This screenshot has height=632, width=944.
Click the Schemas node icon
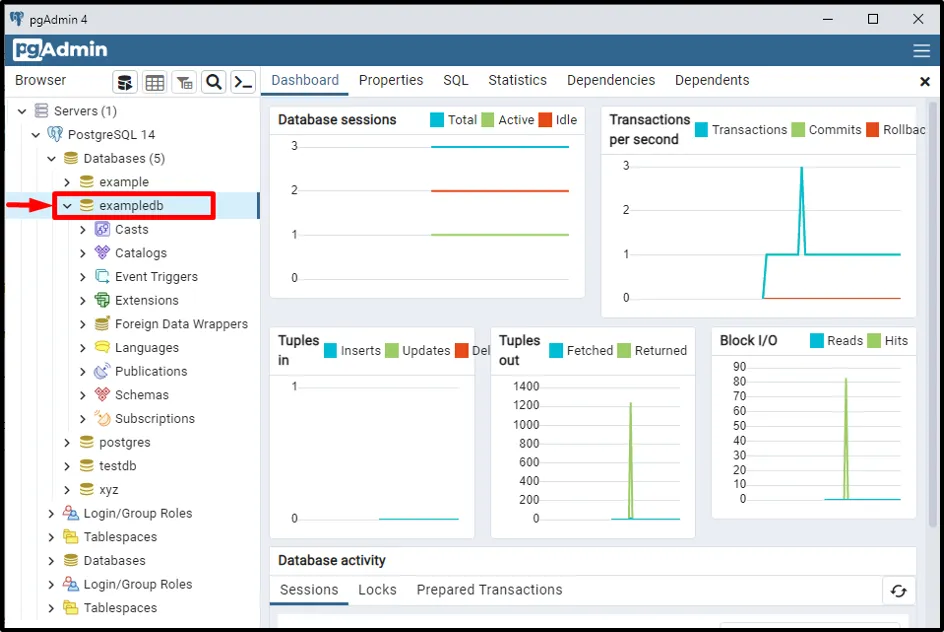102,395
